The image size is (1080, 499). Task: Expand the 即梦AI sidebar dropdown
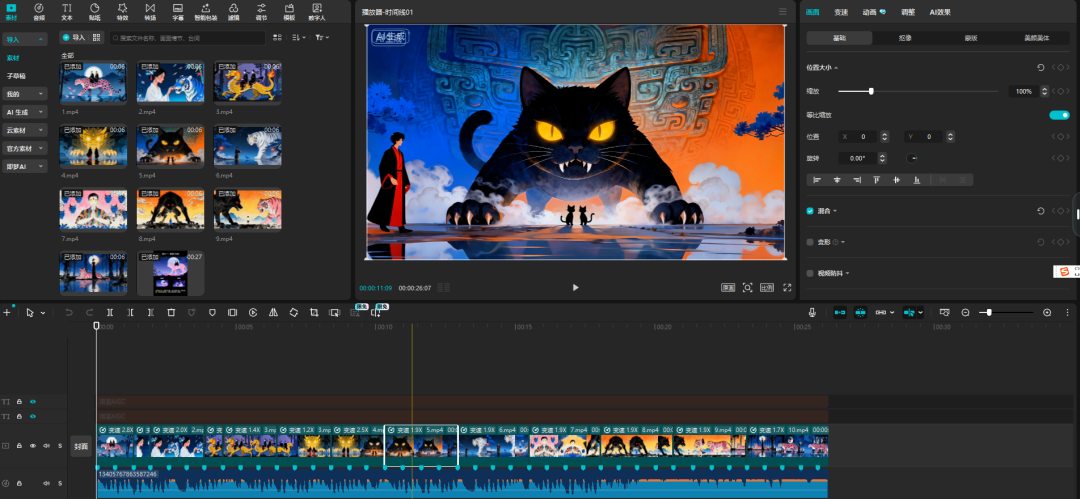[x=26, y=166]
